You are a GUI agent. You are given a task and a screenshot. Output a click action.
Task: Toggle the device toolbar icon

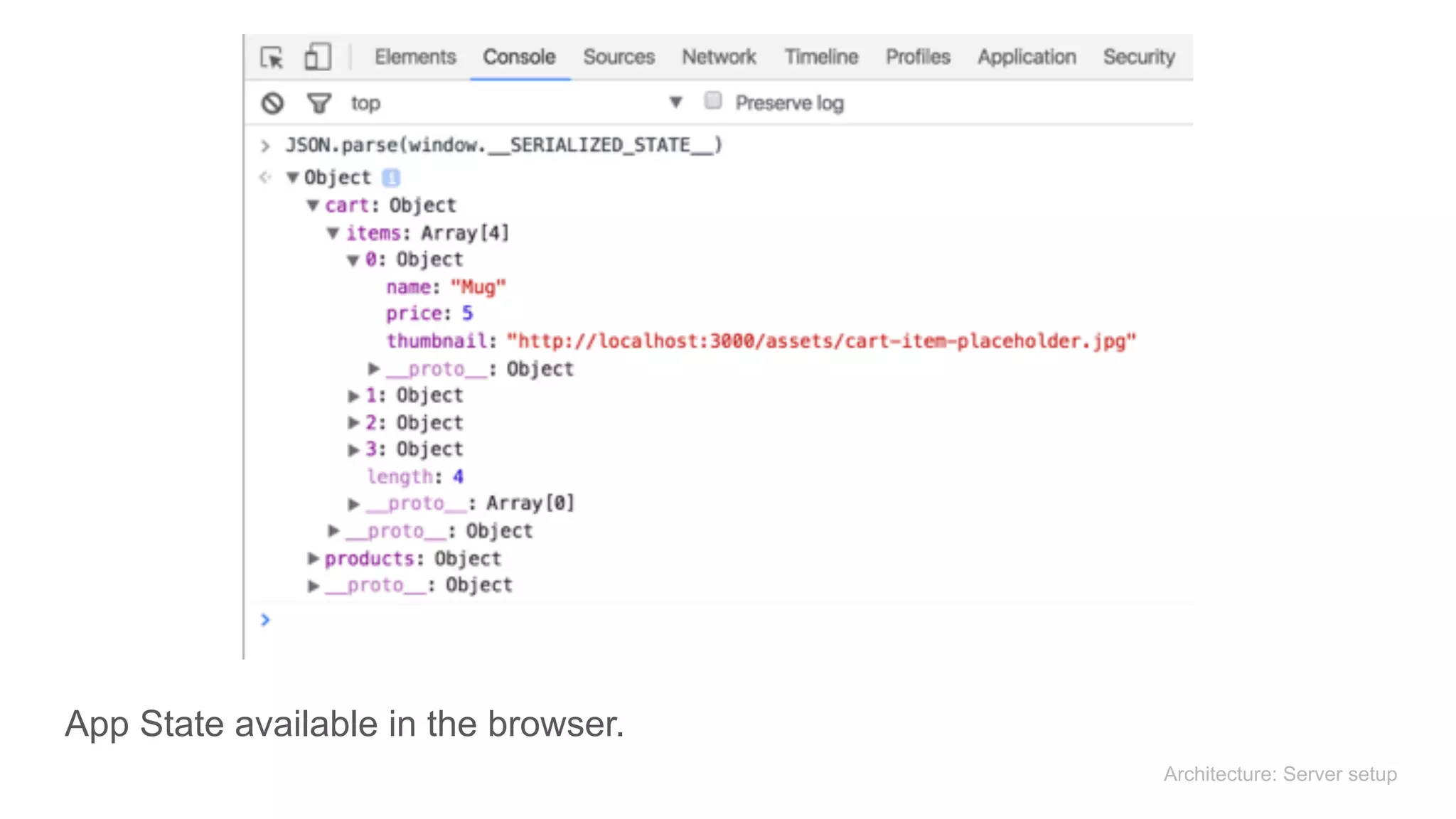click(x=317, y=57)
